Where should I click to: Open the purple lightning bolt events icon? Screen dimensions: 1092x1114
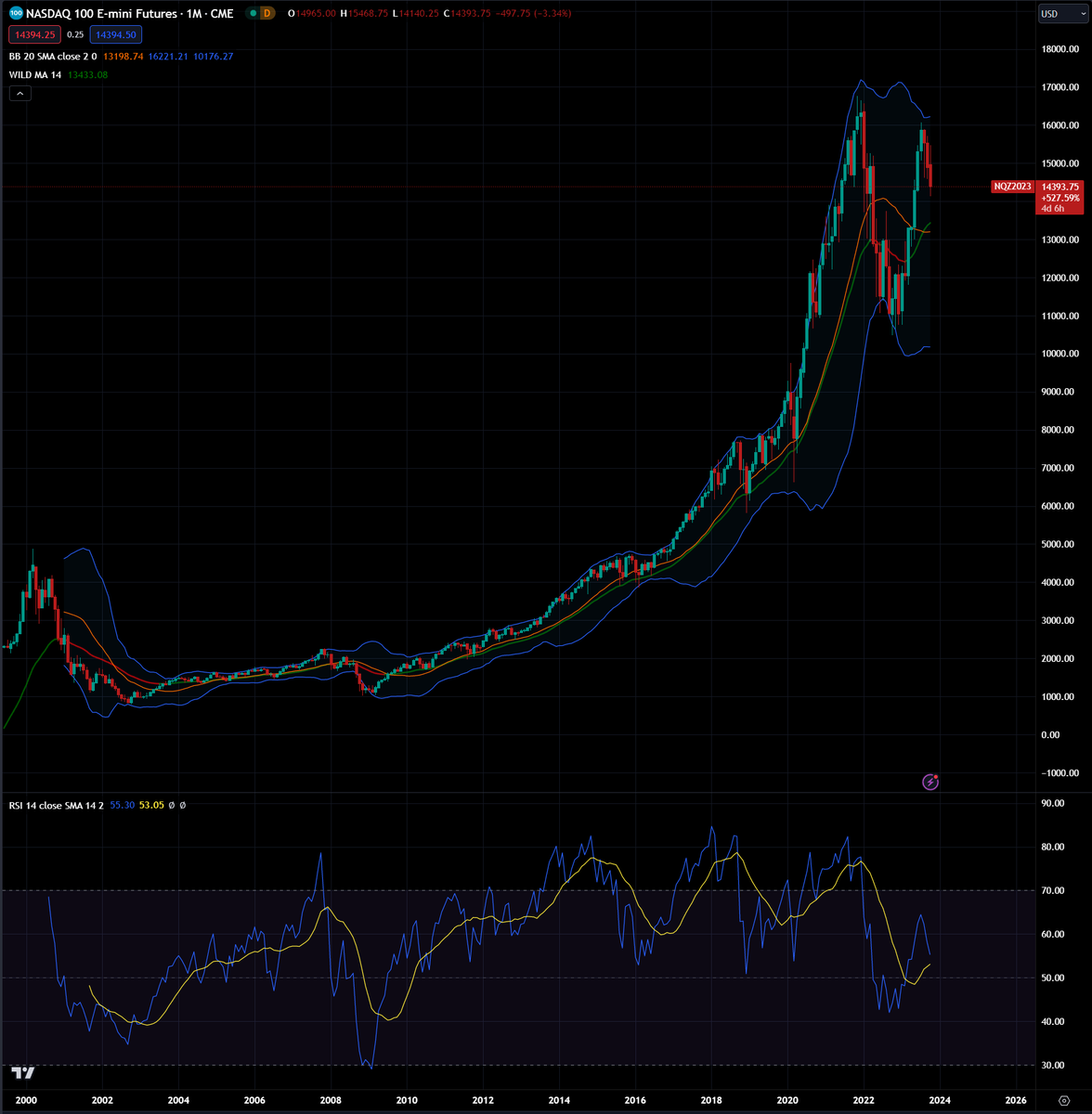click(930, 782)
